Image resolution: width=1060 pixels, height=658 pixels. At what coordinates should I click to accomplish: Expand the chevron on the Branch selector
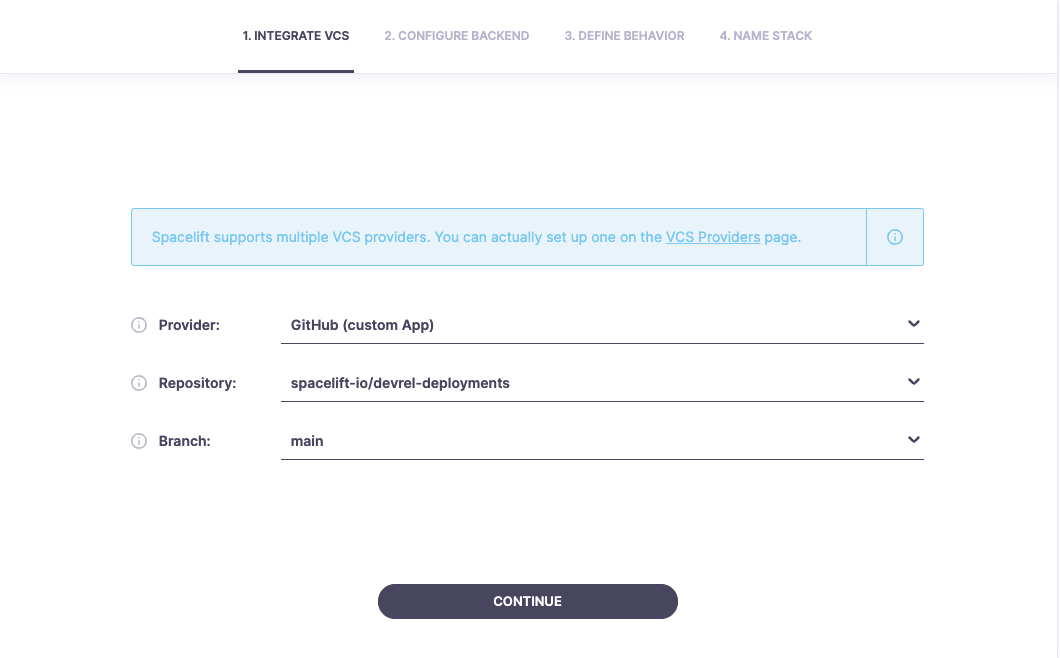click(x=913, y=439)
